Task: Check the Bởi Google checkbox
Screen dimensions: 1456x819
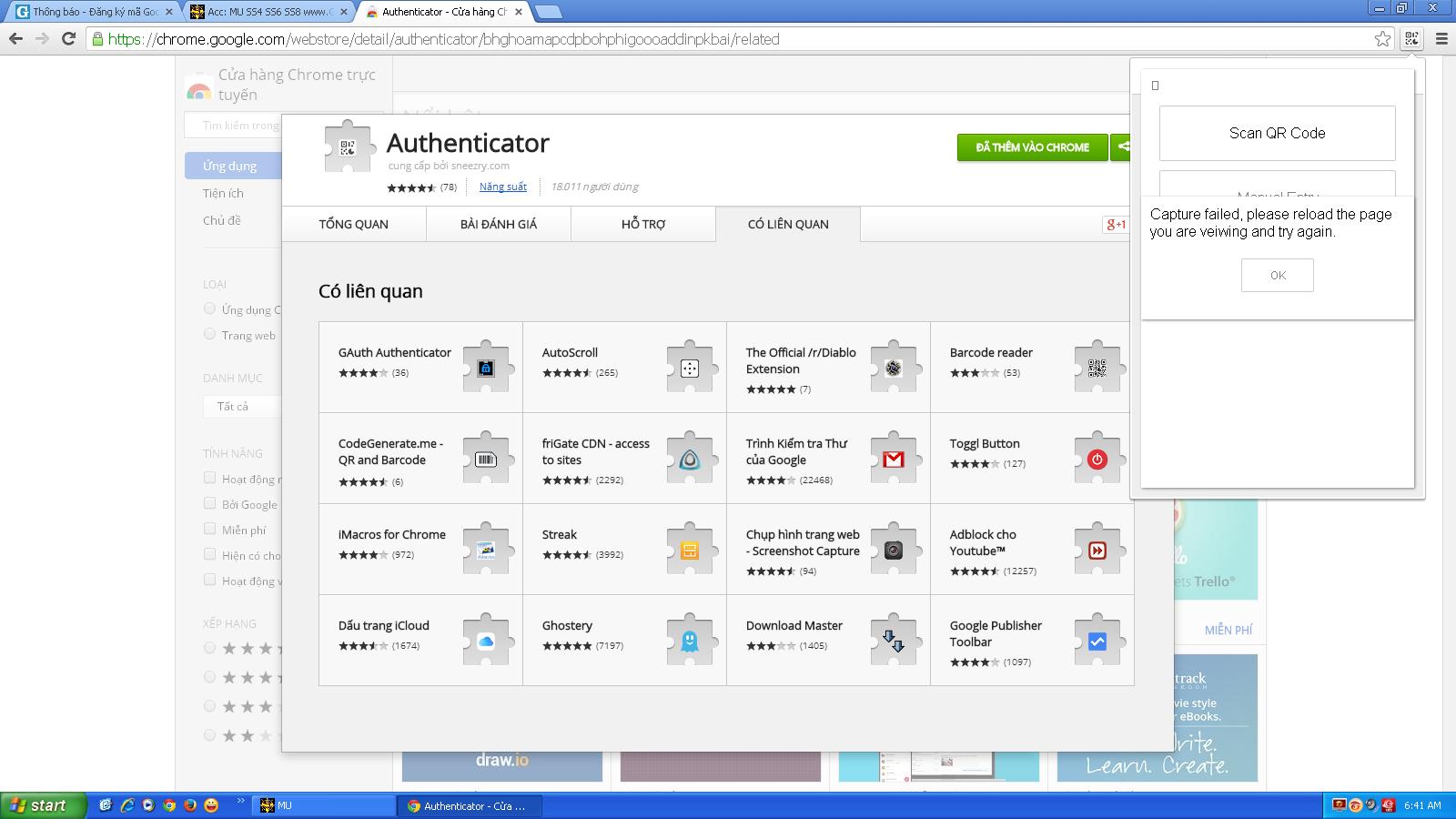Action: [x=209, y=503]
